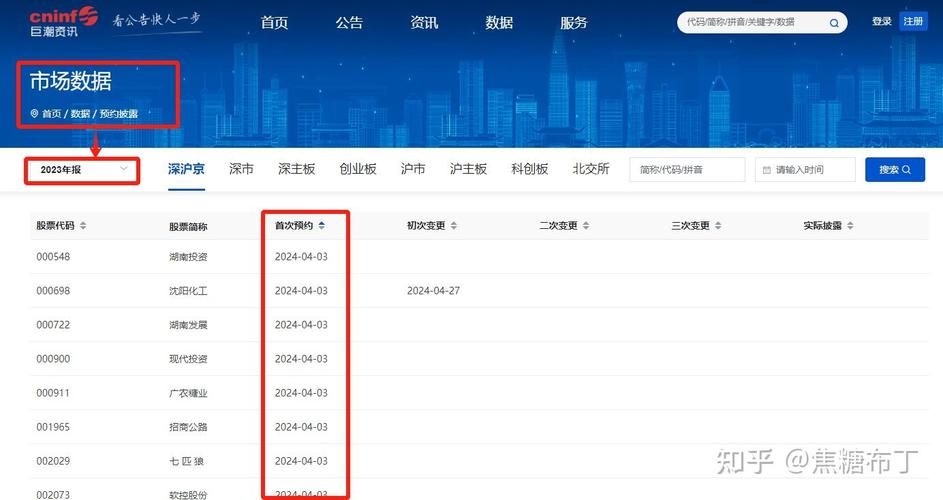The height and width of the screenshot is (500, 943).
Task: Focus the 简称/代码/拼音 filter field
Action: coord(687,170)
